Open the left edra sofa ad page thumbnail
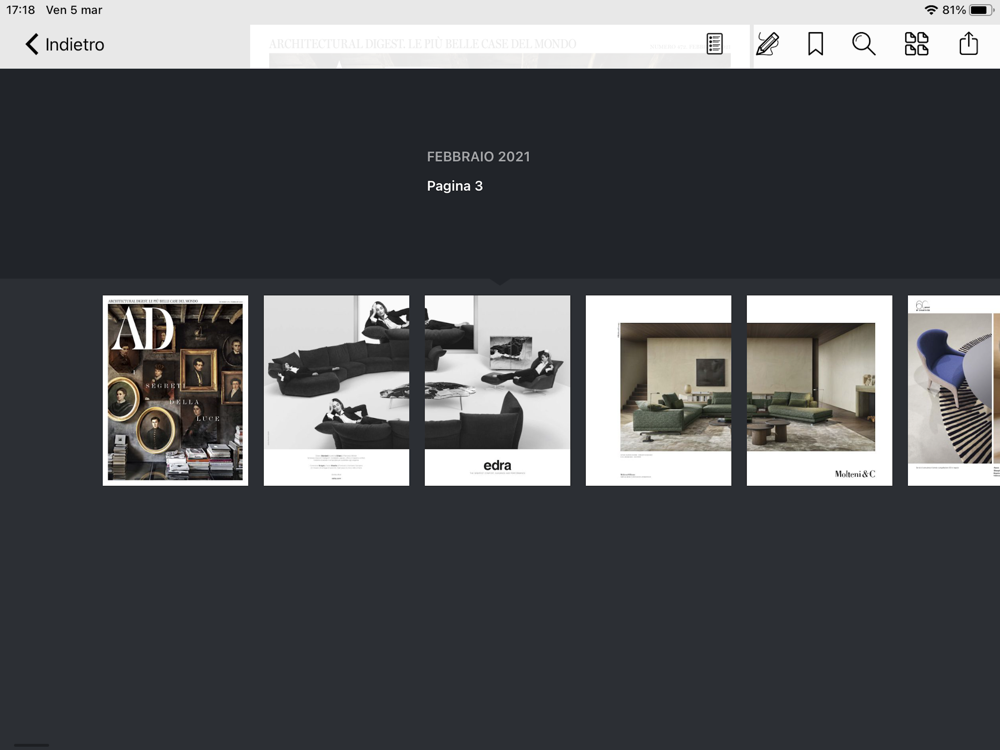The width and height of the screenshot is (1000, 750). pyautogui.click(x=337, y=390)
